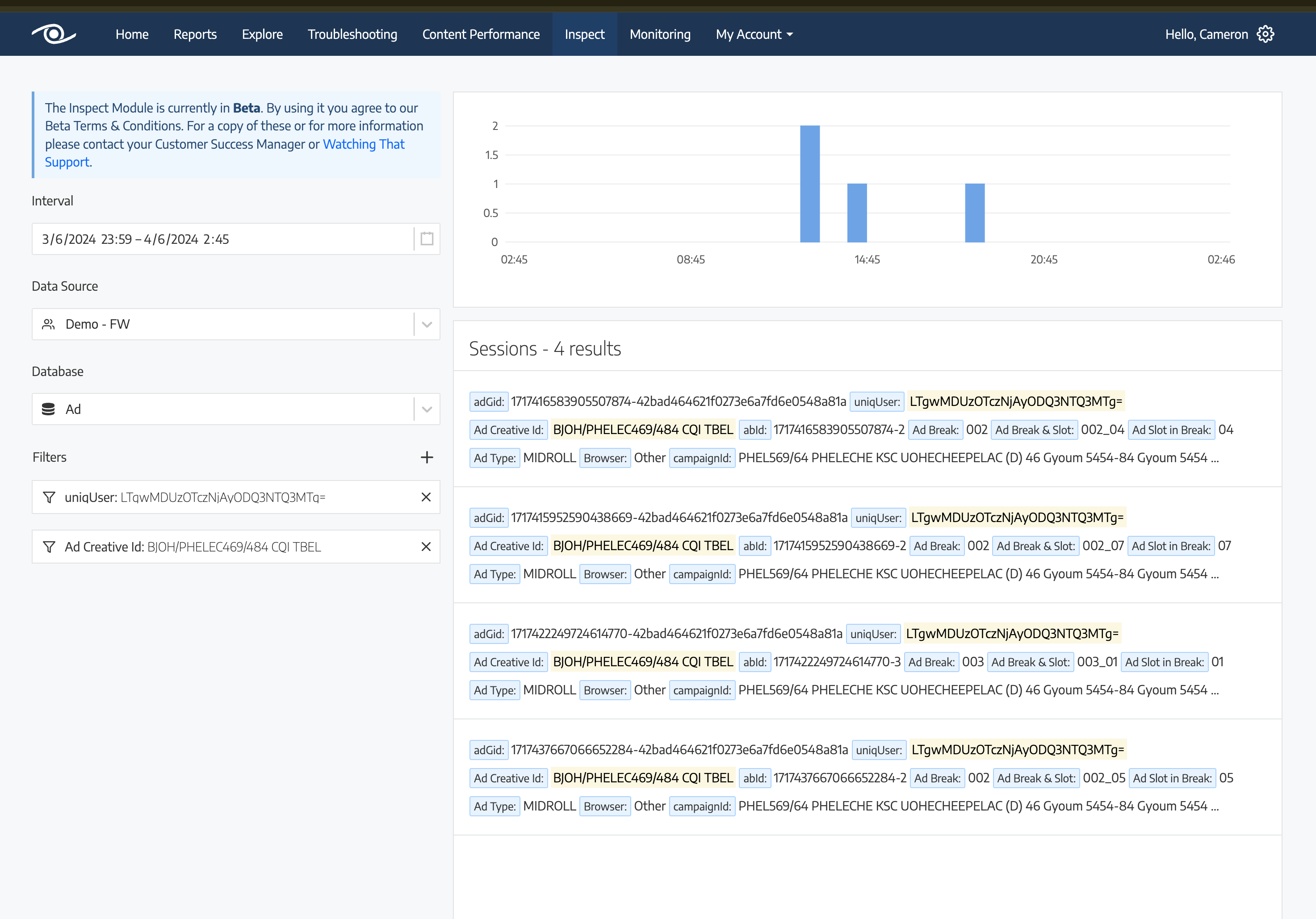Open session with adGid 1717437667066652284

pos(867,777)
